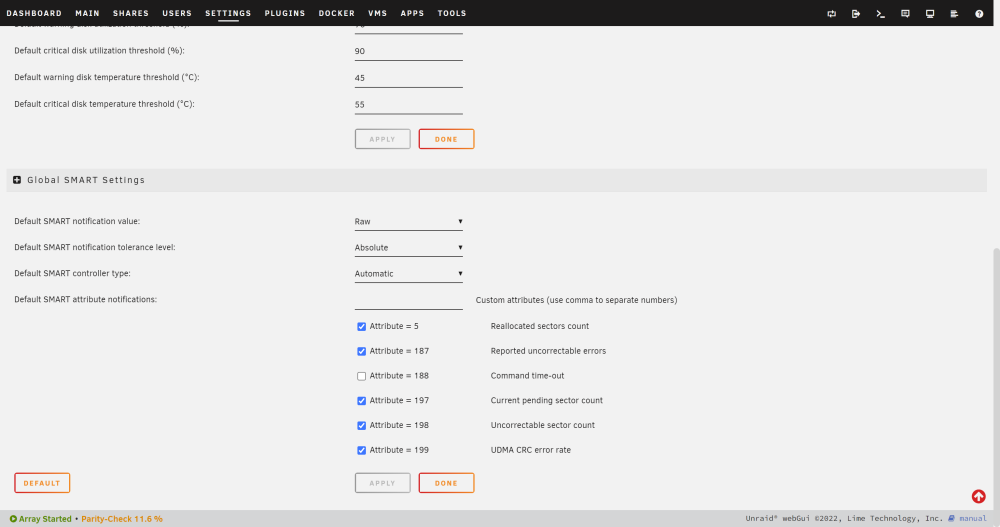This screenshot has height=527, width=1000.
Task: Open the SMART controller type Automatic dropdown
Action: click(x=409, y=274)
